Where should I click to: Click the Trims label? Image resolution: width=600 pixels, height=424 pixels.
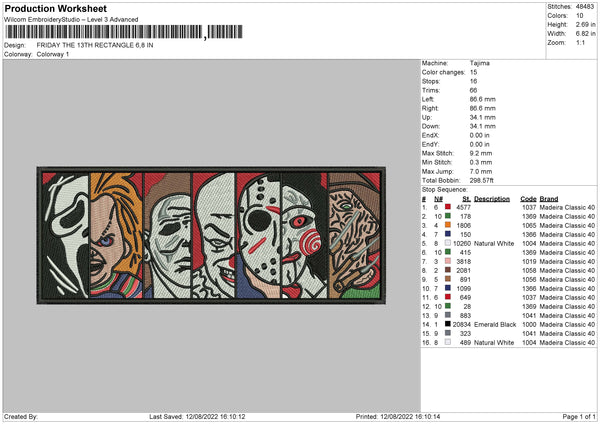click(x=431, y=90)
